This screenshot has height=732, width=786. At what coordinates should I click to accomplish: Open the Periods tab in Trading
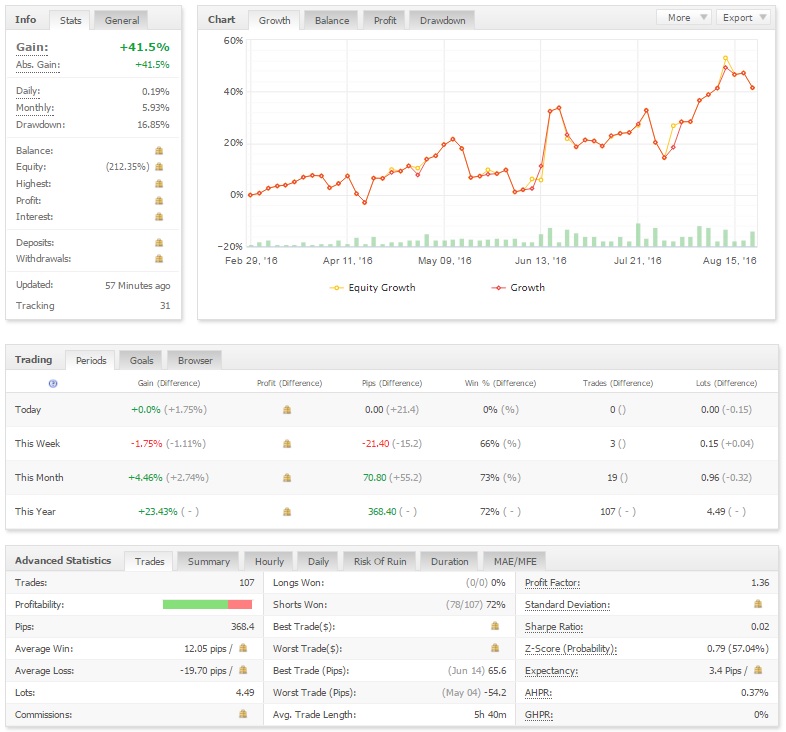91,360
